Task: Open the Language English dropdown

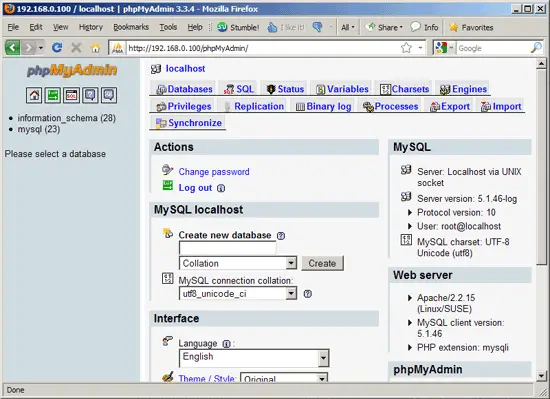Action: tap(254, 358)
